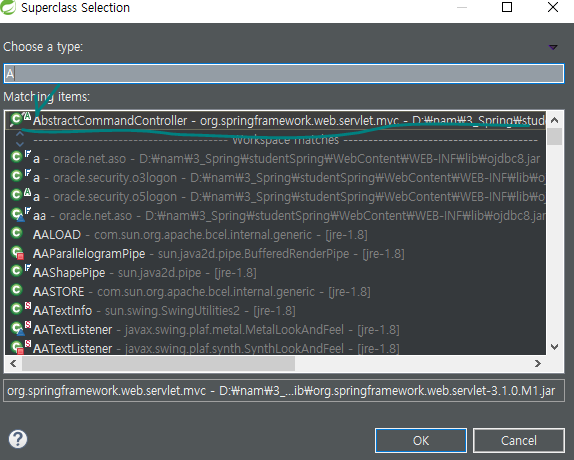Select 'a - oracle.security.o3logon' entry

point(276,177)
